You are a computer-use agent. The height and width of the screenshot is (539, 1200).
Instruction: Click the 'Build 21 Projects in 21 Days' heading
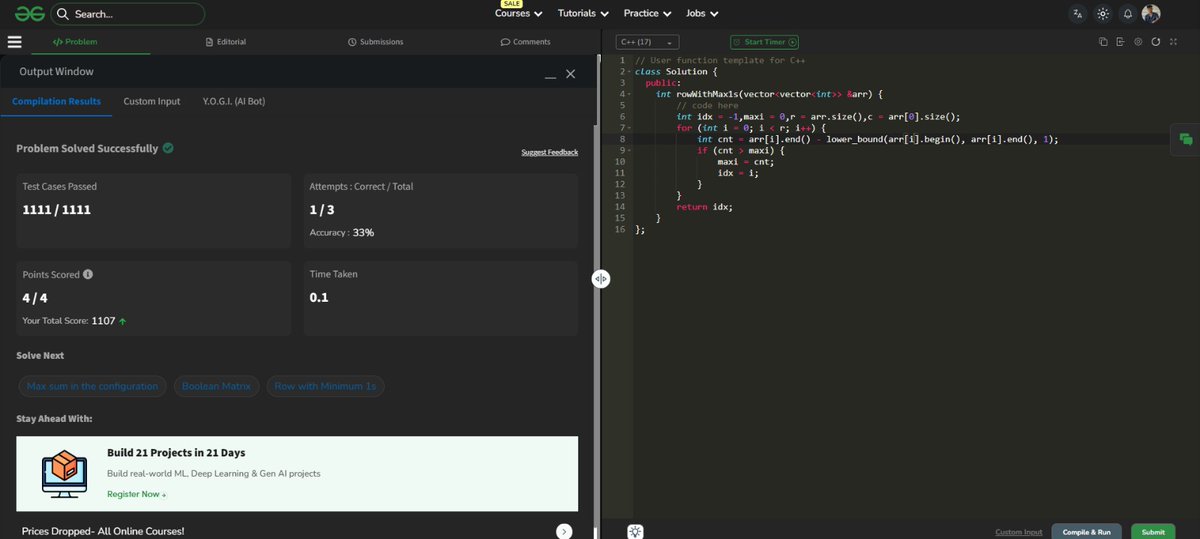(x=176, y=453)
